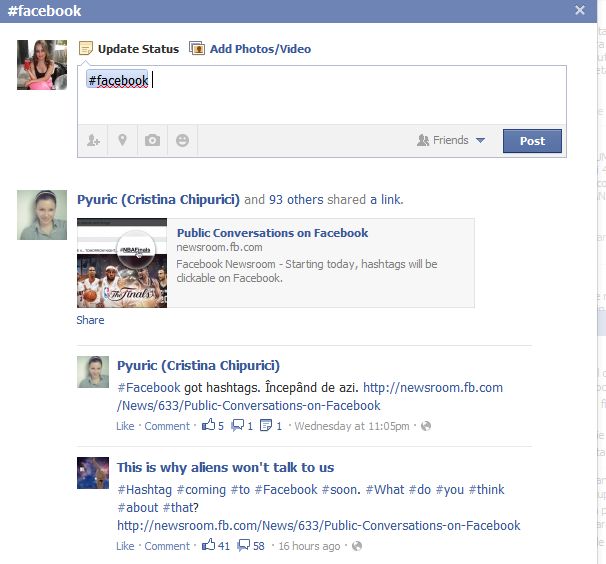The image size is (606, 564).
Task: Click the #coming hashtag
Action: point(201,489)
